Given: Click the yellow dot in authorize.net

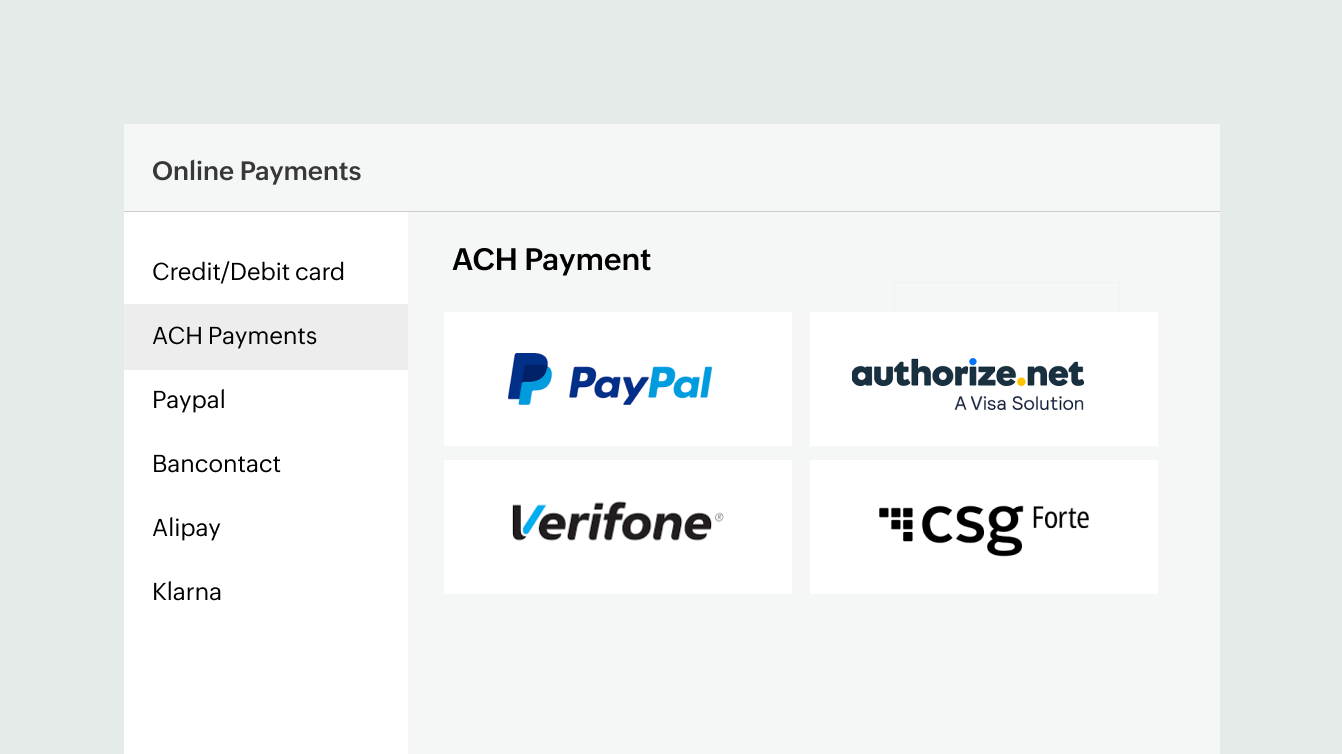Looking at the screenshot, I should (1021, 382).
